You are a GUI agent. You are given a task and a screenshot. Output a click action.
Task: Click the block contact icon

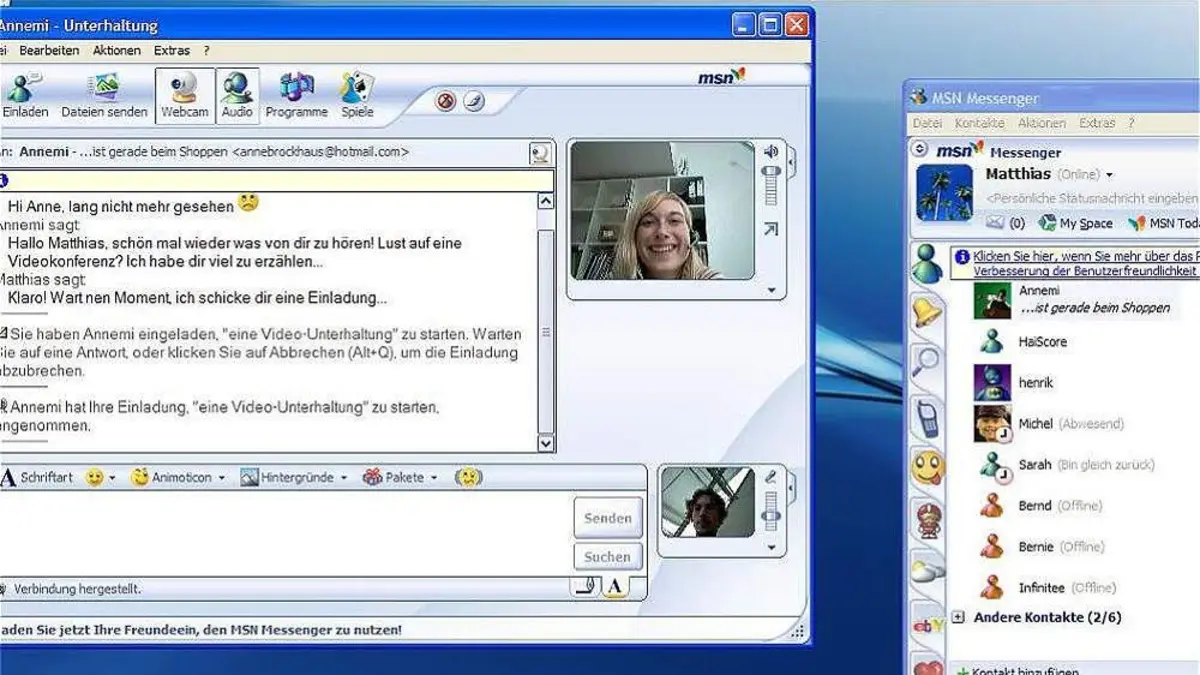446,101
